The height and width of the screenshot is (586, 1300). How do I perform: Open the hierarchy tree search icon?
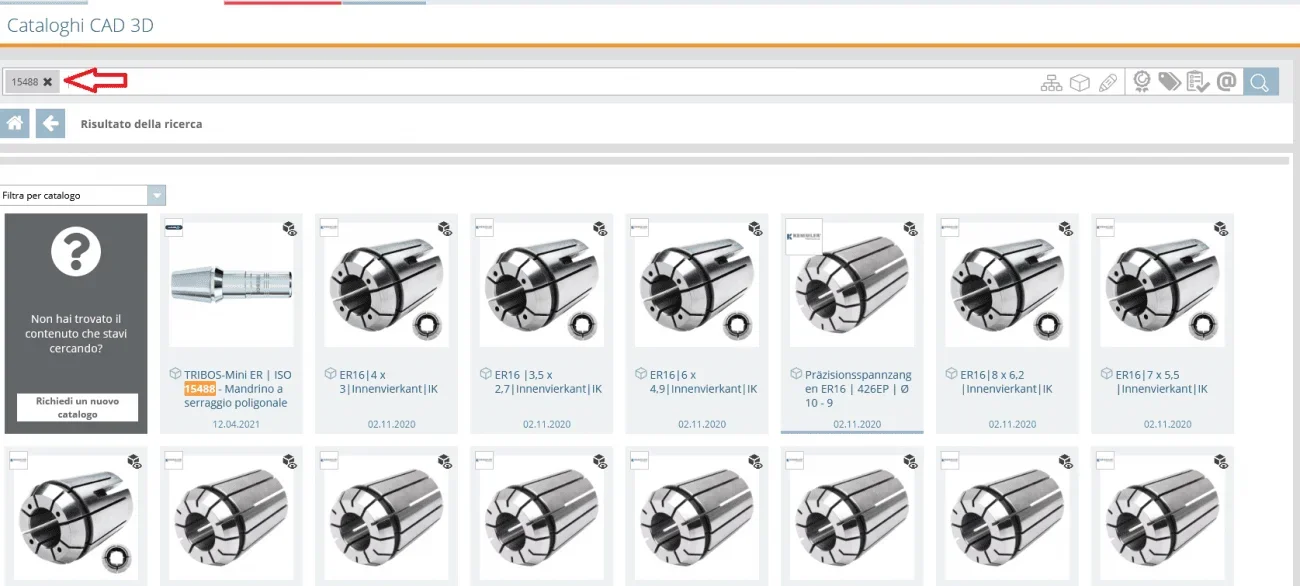1051,83
